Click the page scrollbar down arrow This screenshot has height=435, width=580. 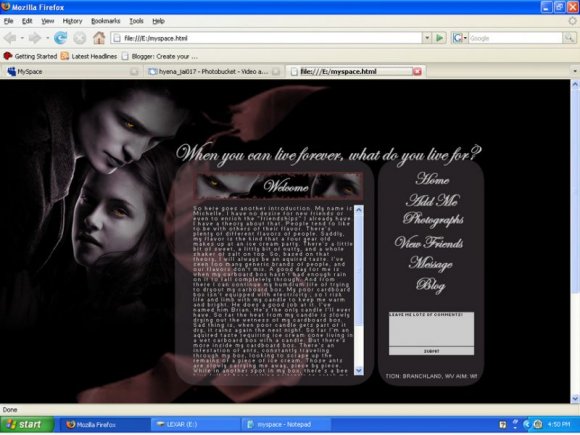click(575, 398)
